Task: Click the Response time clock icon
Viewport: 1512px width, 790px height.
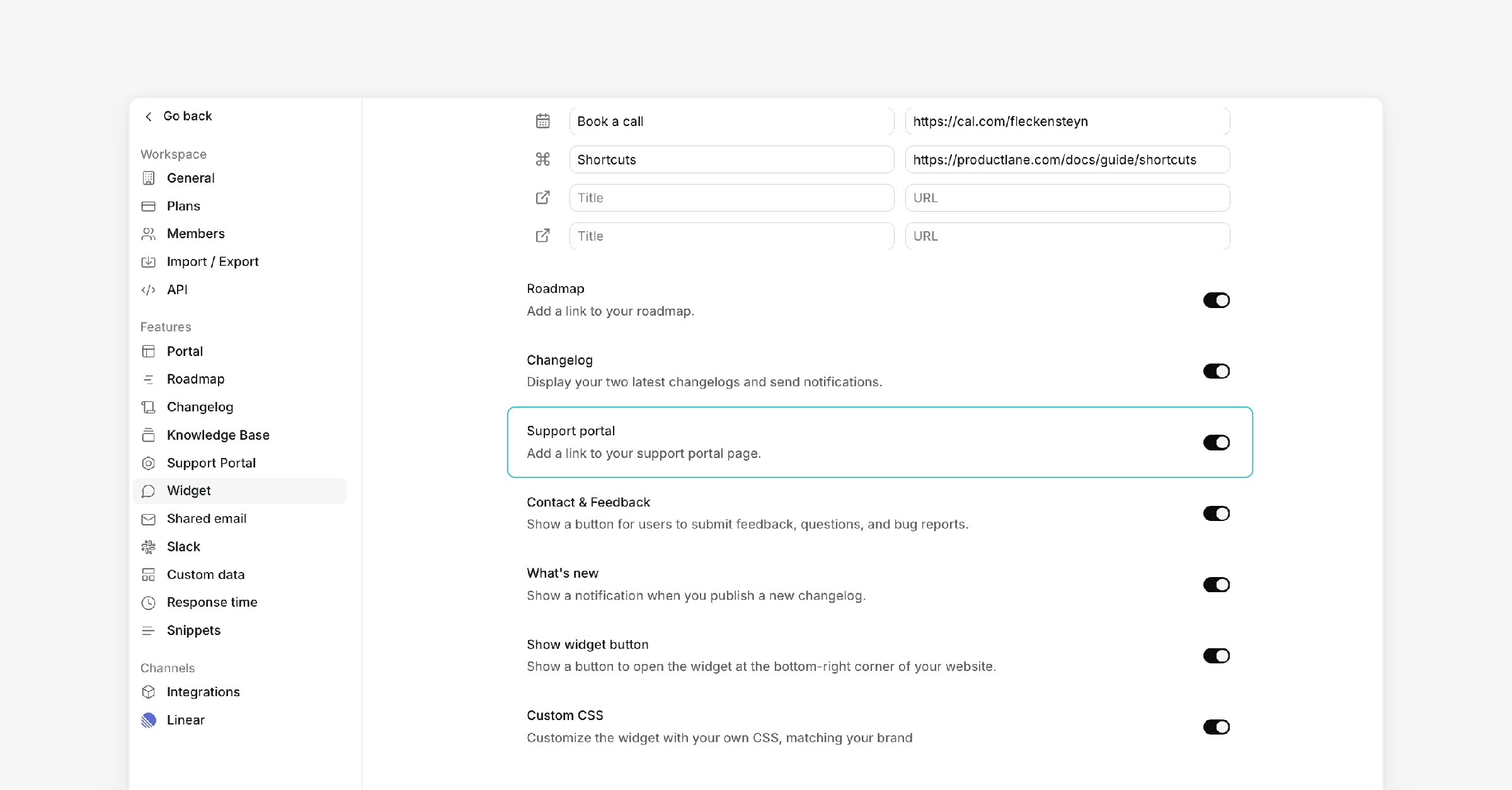Action: tap(149, 603)
